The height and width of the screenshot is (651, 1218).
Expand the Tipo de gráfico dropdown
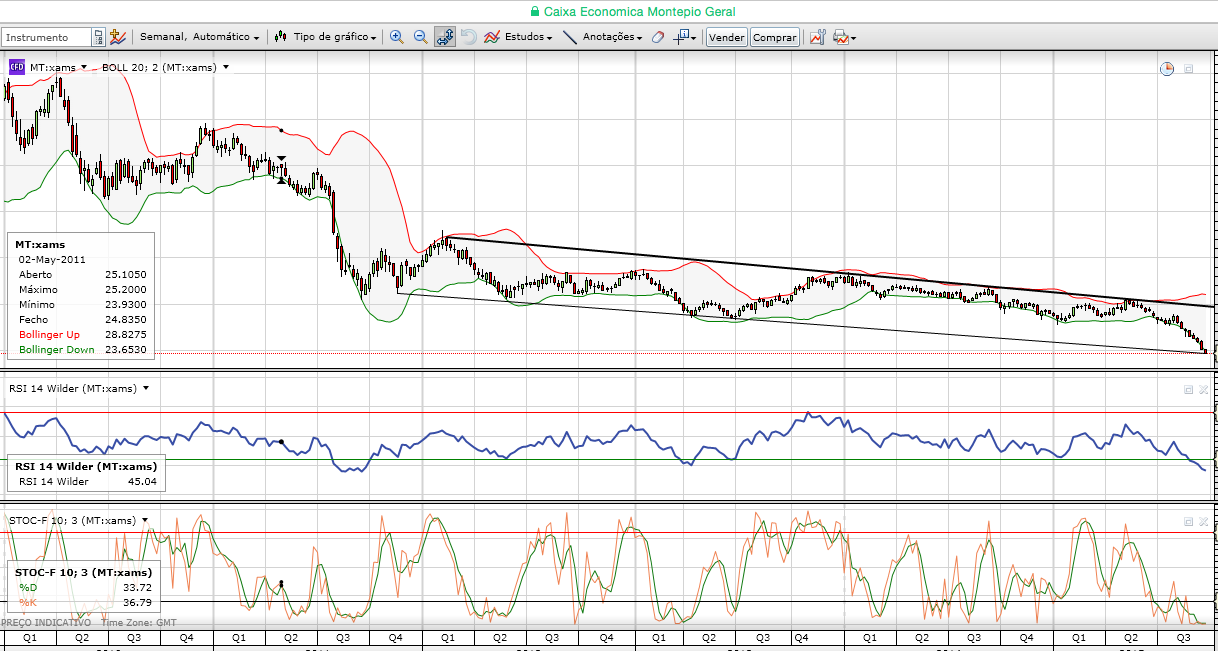pos(326,37)
